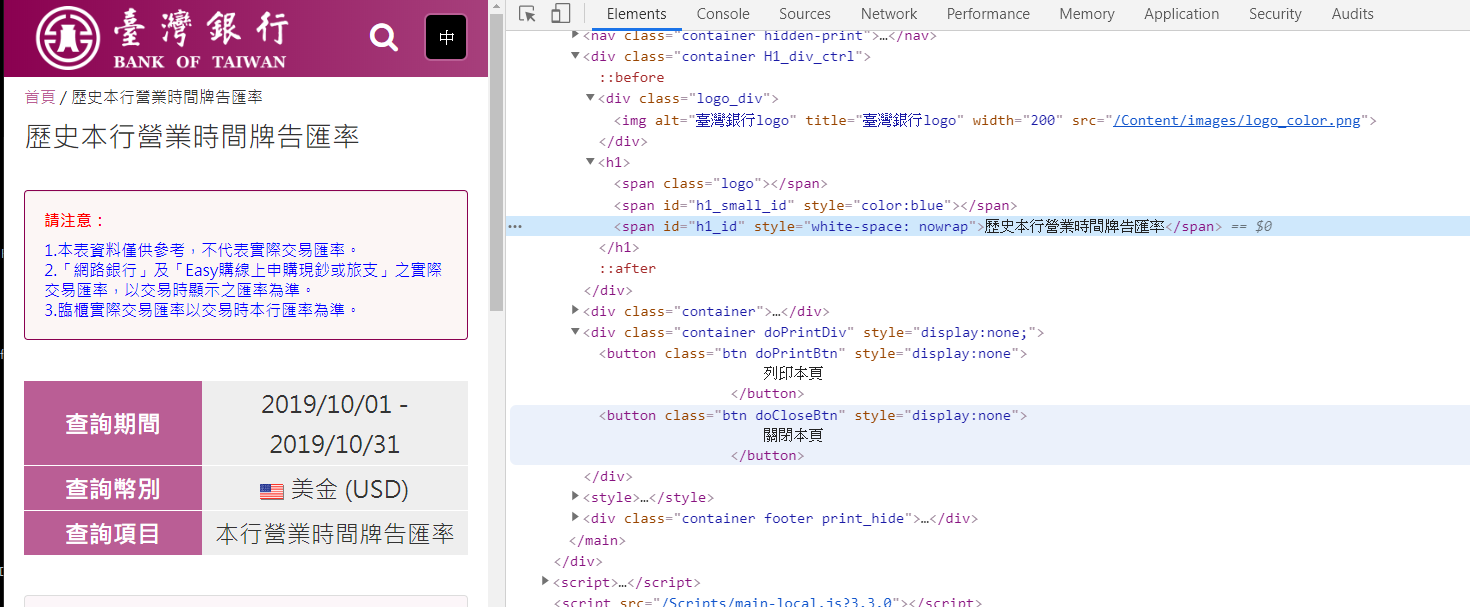Click the closing </h1> tag row
This screenshot has width=1470, height=607.
click(618, 247)
